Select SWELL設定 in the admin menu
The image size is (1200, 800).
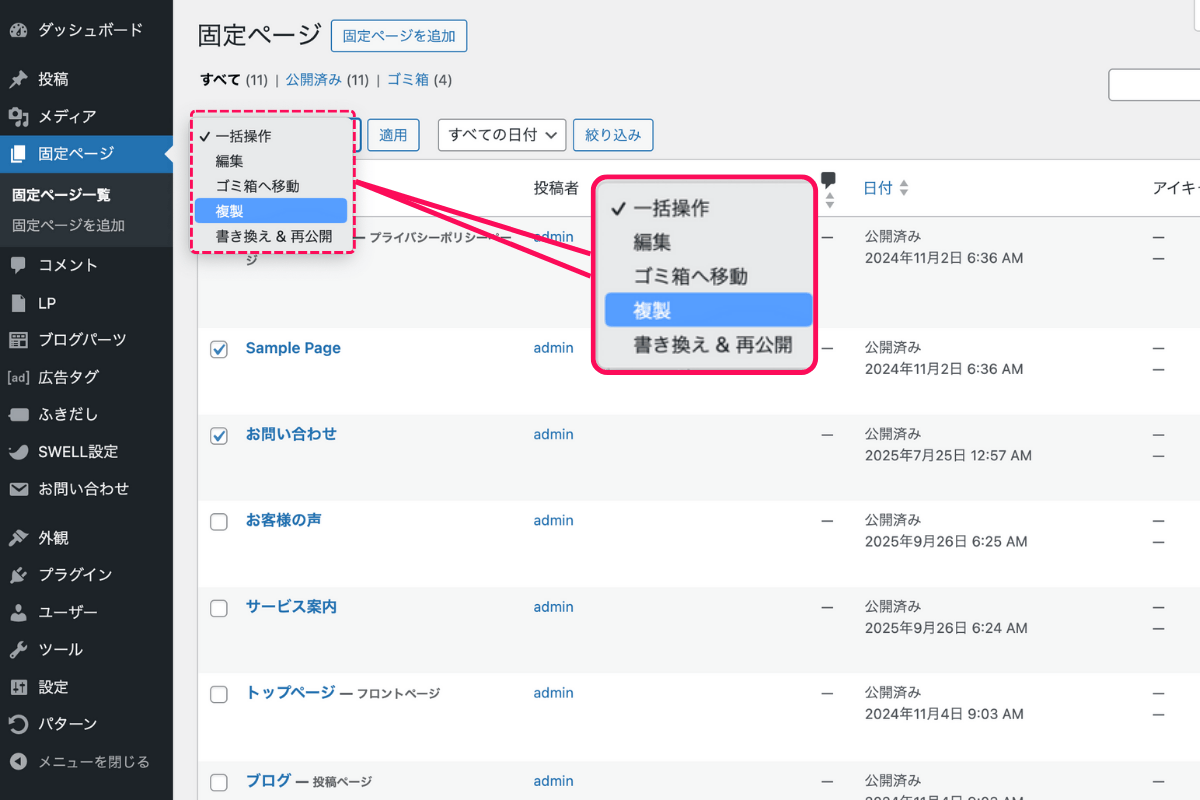[78, 452]
